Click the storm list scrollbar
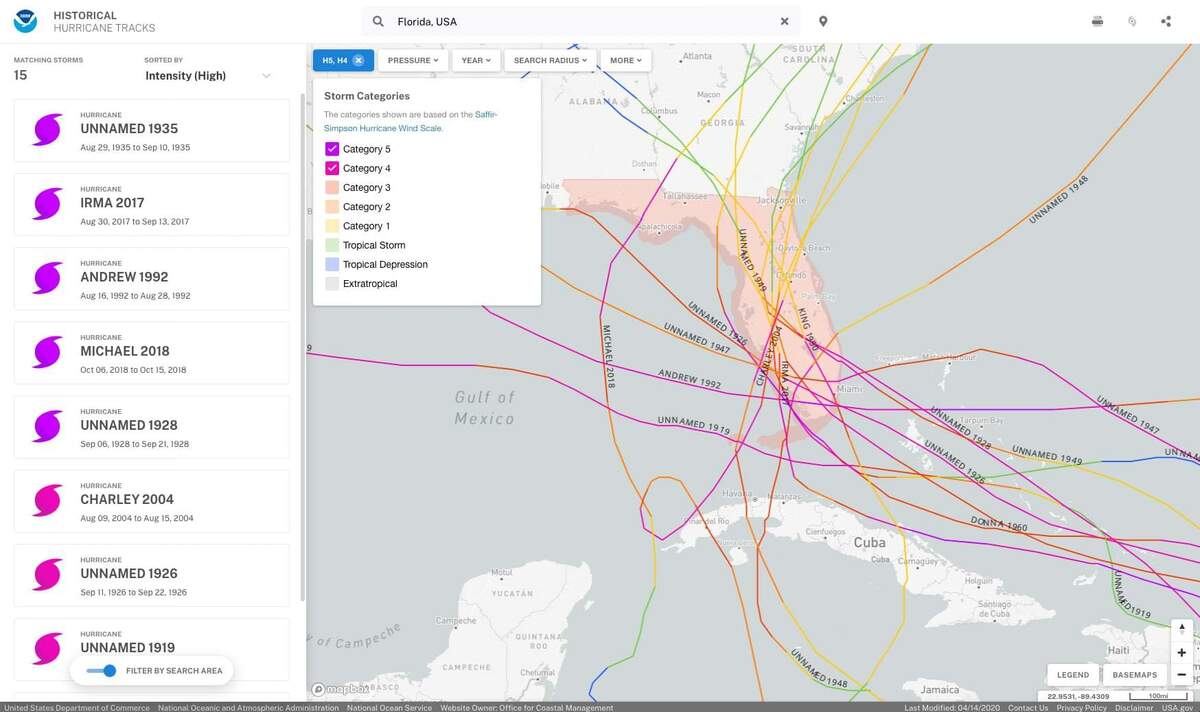Image resolution: width=1200 pixels, height=712 pixels. tap(303, 348)
